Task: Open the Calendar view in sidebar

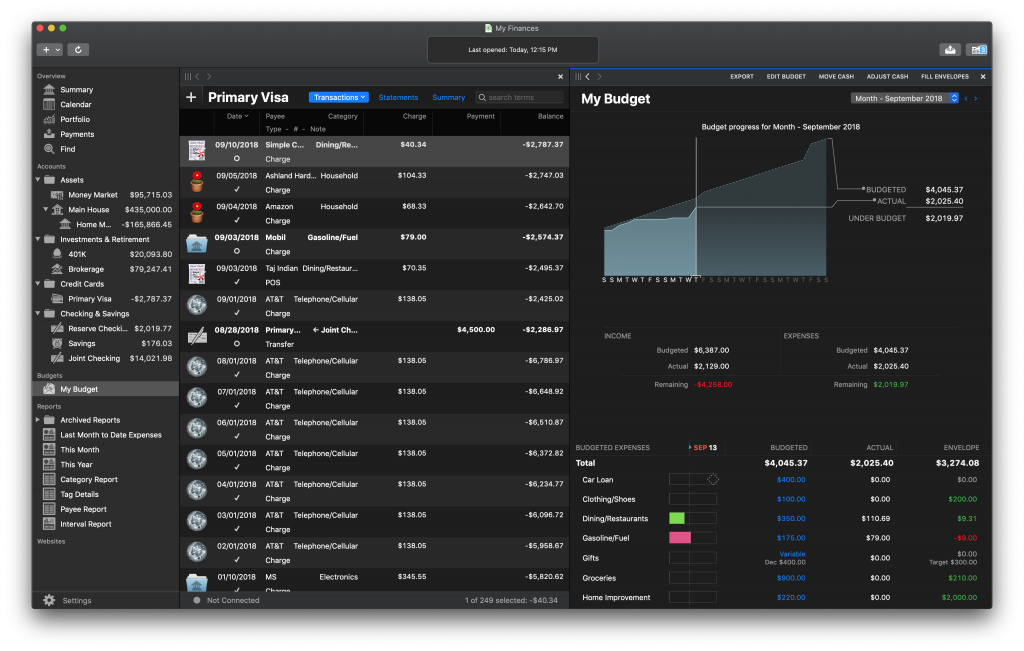Action: pyautogui.click(x=49, y=105)
